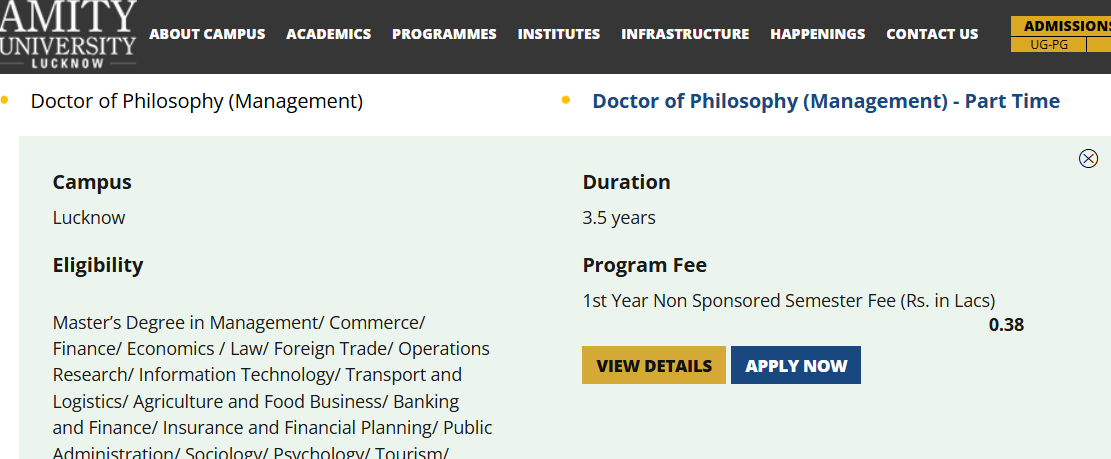This screenshot has height=459, width=1111.
Task: Click the Lucknow campus value
Action: point(89,217)
